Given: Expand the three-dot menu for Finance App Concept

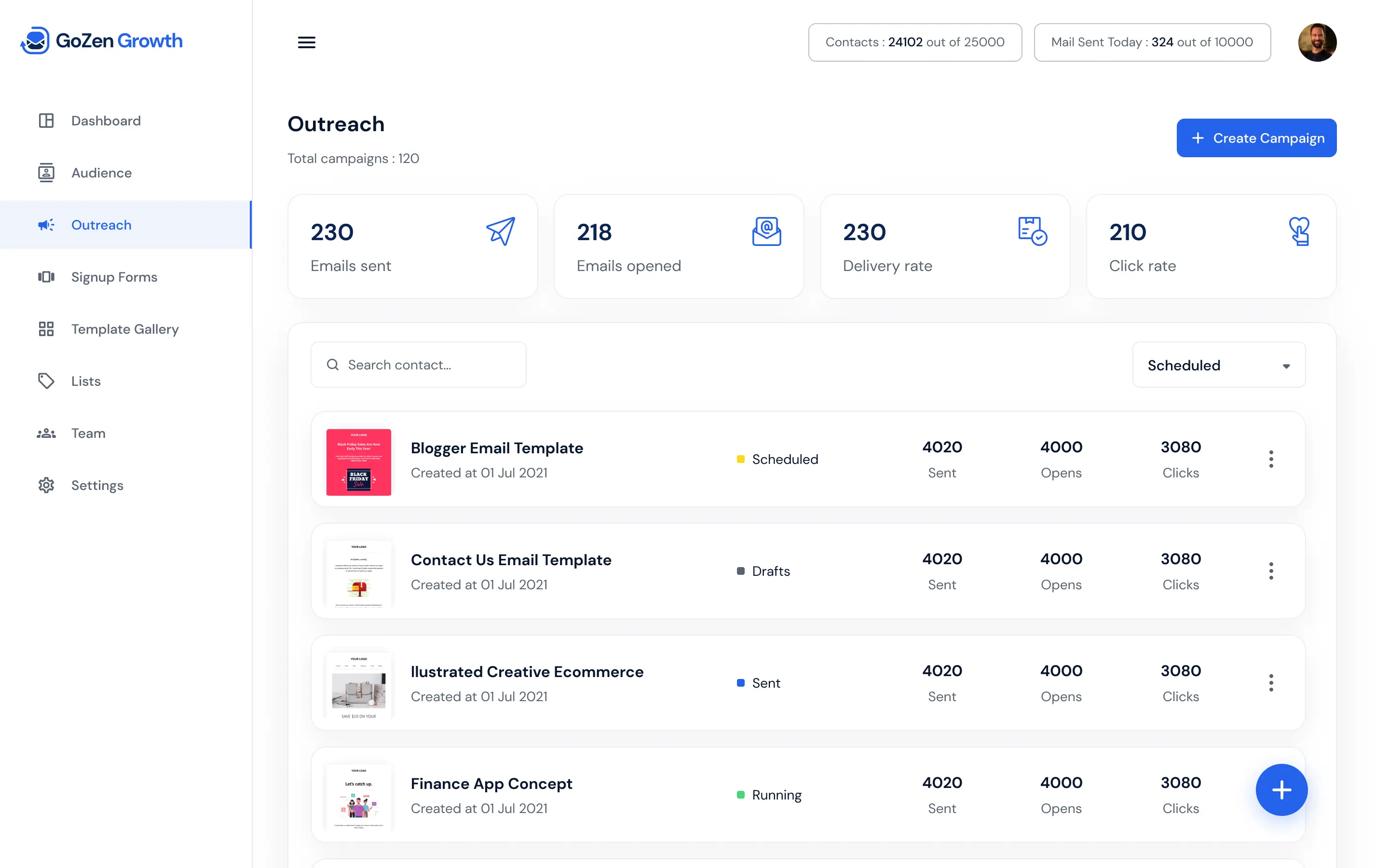Looking at the screenshot, I should 1271,795.
